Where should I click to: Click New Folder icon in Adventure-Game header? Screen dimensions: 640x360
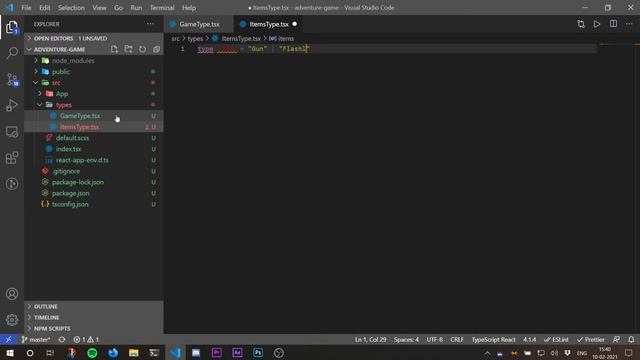click(x=128, y=49)
